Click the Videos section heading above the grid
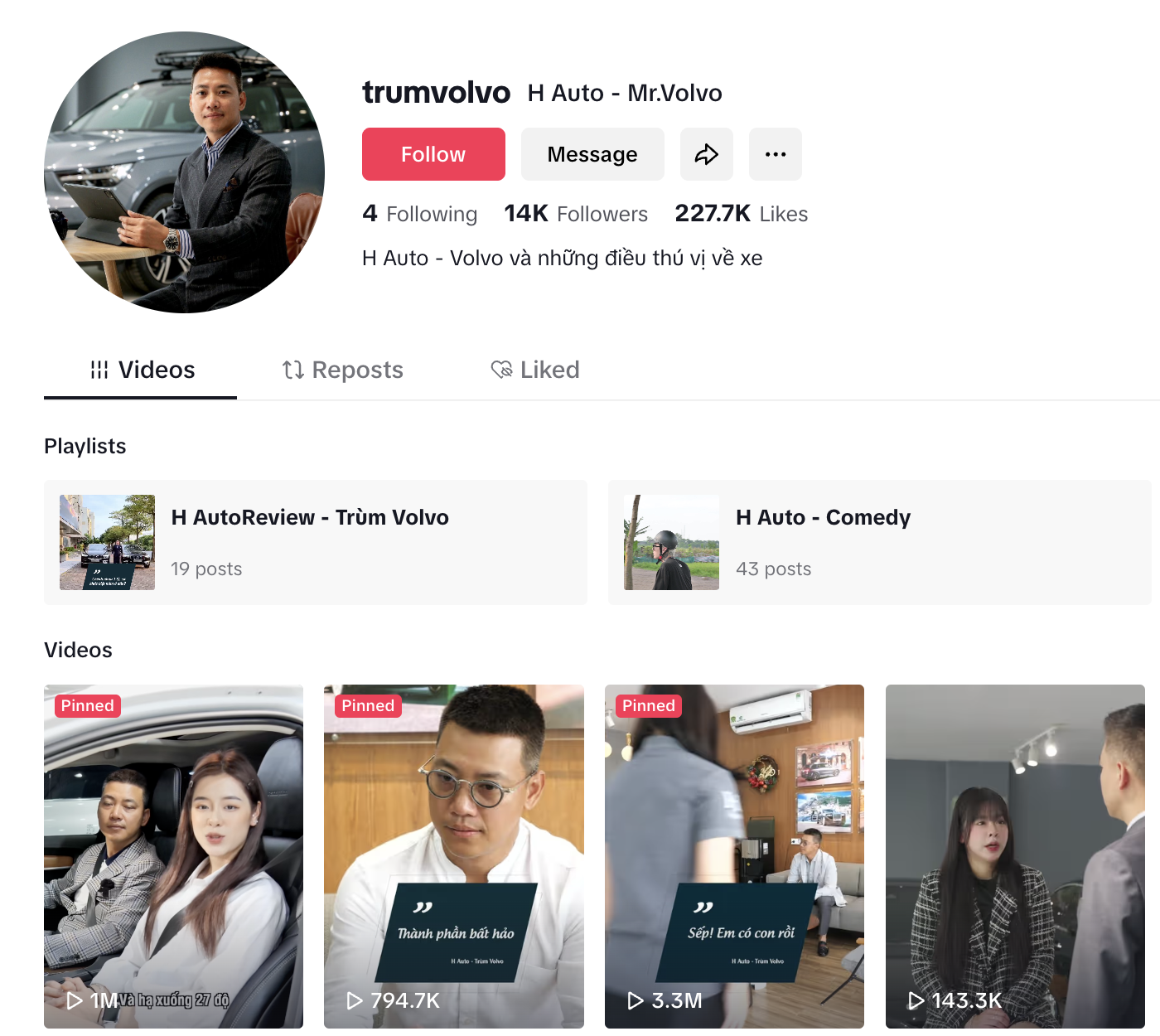The image size is (1160, 1036). [78, 650]
